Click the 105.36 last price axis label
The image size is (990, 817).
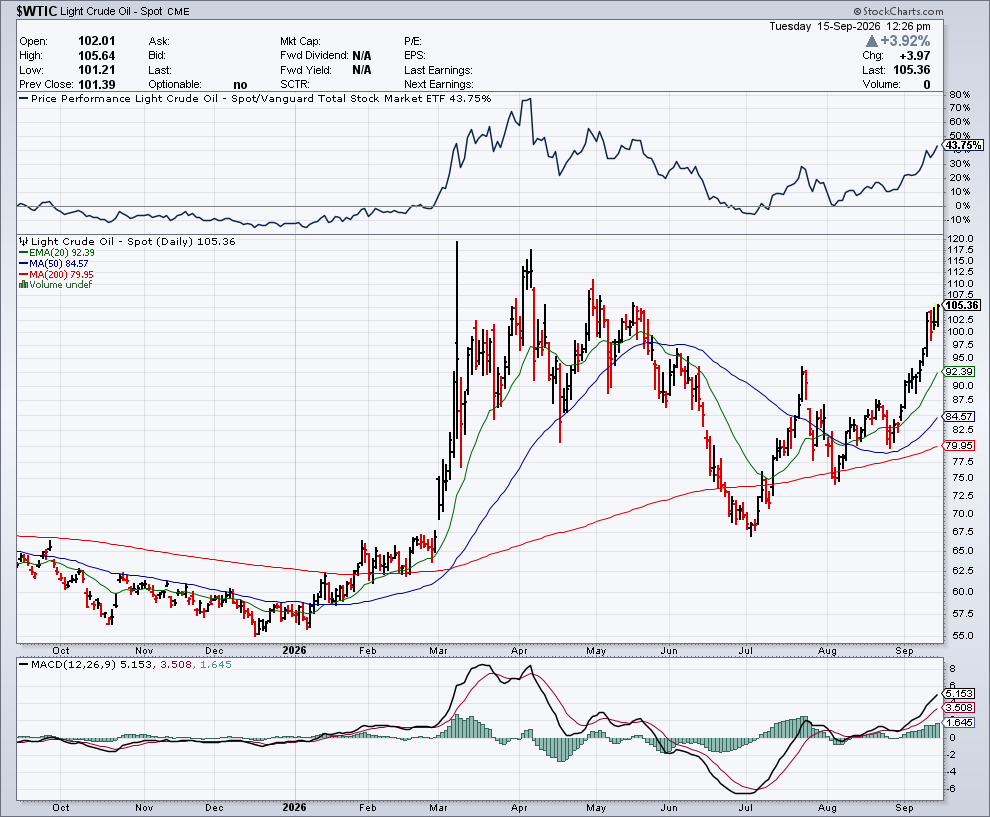point(963,305)
